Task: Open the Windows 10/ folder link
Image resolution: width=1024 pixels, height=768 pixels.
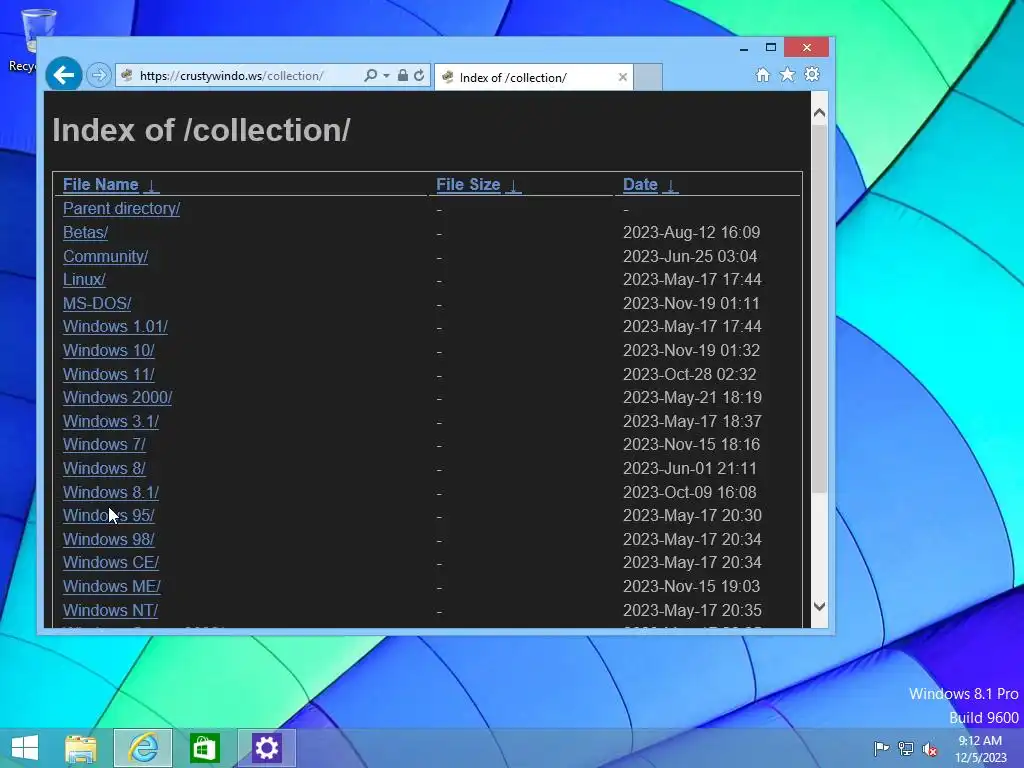Action: (x=108, y=351)
